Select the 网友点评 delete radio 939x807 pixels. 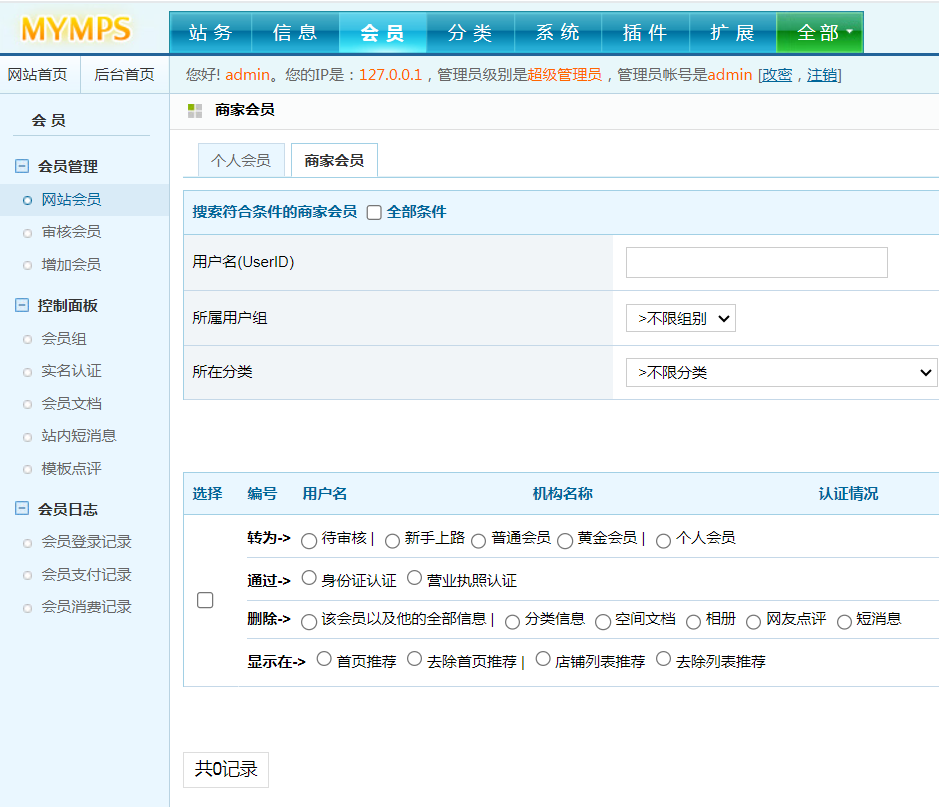tap(753, 622)
